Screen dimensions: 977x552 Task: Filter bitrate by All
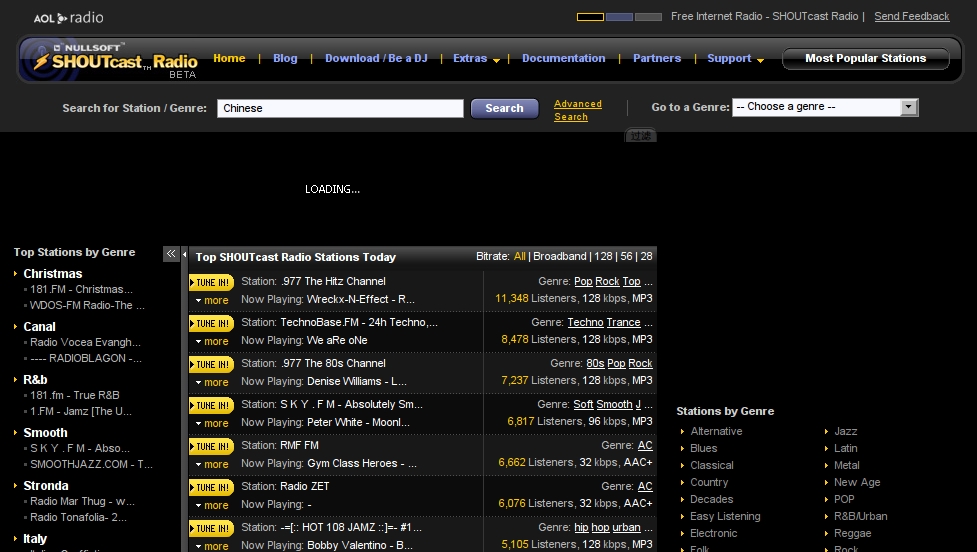(x=520, y=256)
